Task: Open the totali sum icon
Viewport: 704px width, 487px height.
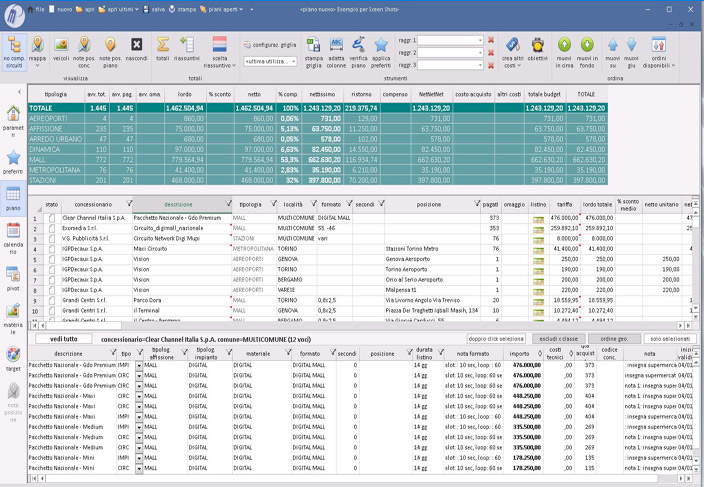Action: 163,46
